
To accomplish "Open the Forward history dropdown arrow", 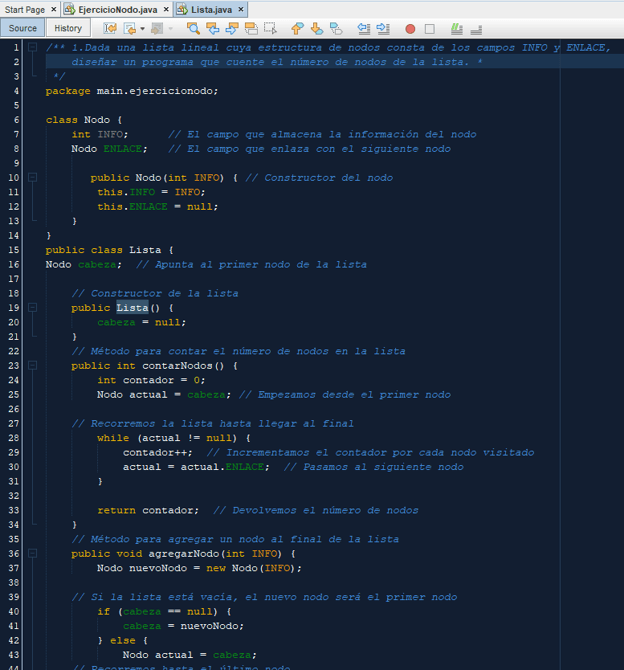I will pos(171,29).
